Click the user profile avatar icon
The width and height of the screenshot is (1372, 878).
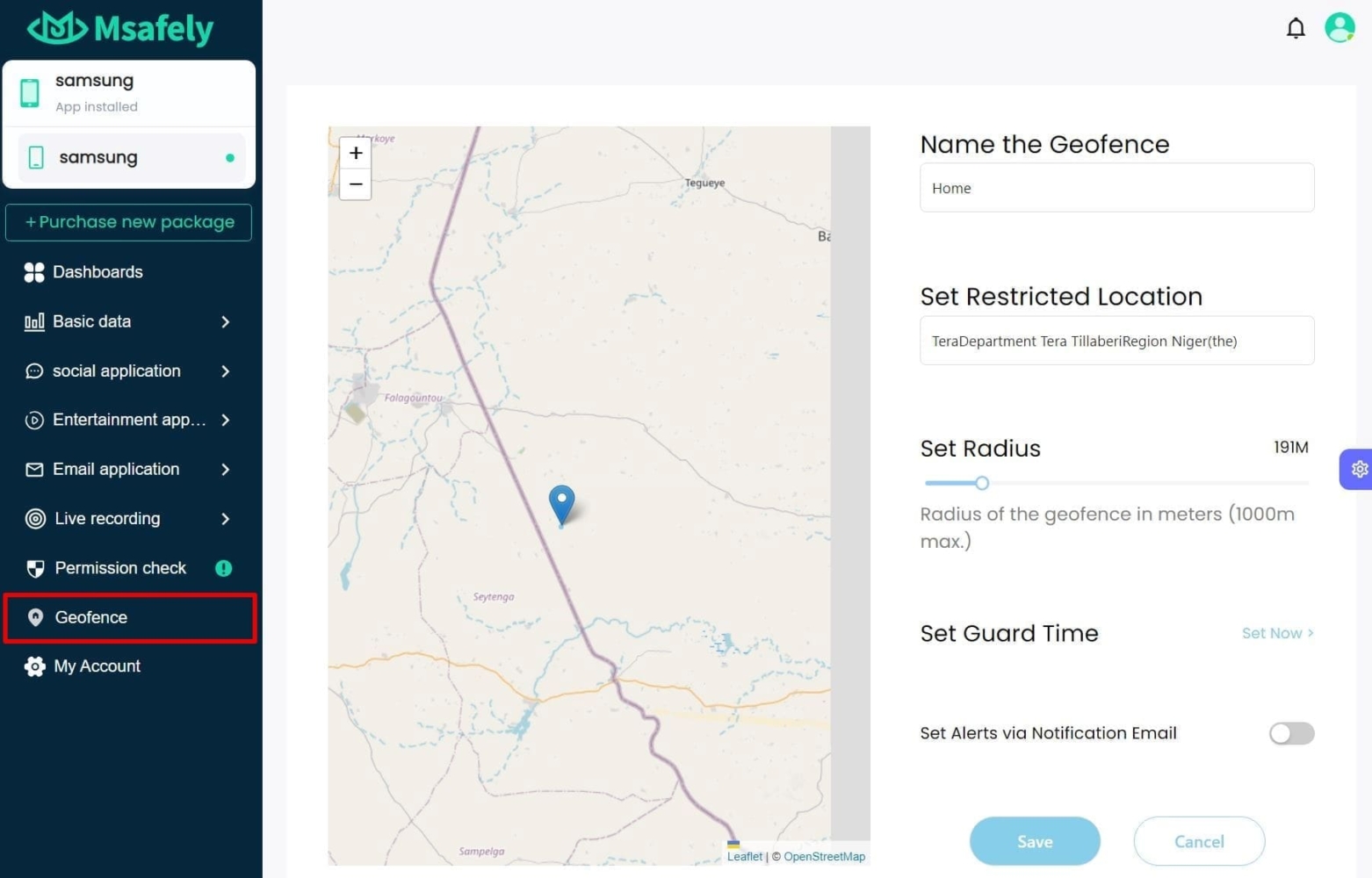[x=1340, y=28]
